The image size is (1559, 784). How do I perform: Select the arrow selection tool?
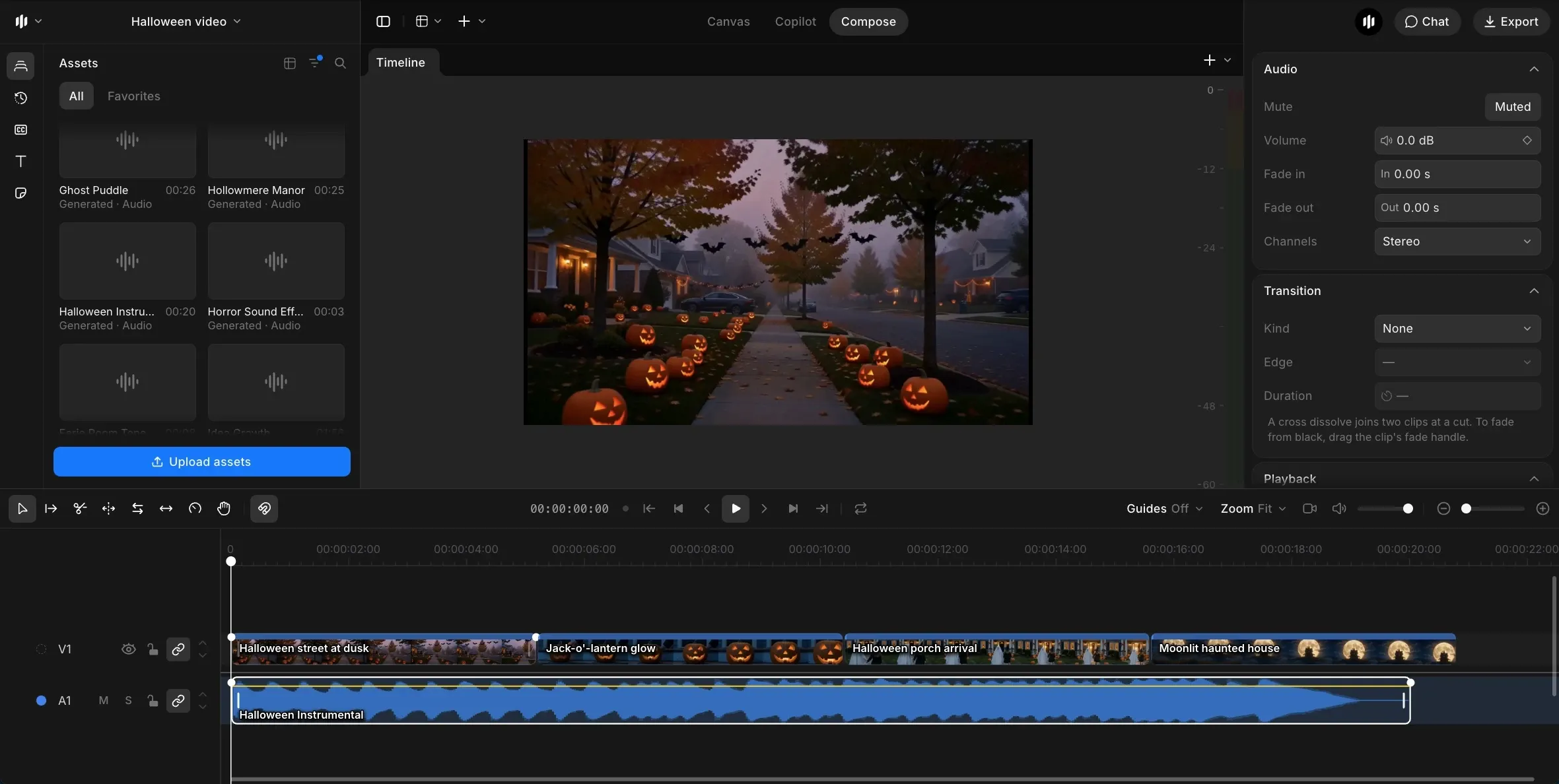[x=22, y=508]
